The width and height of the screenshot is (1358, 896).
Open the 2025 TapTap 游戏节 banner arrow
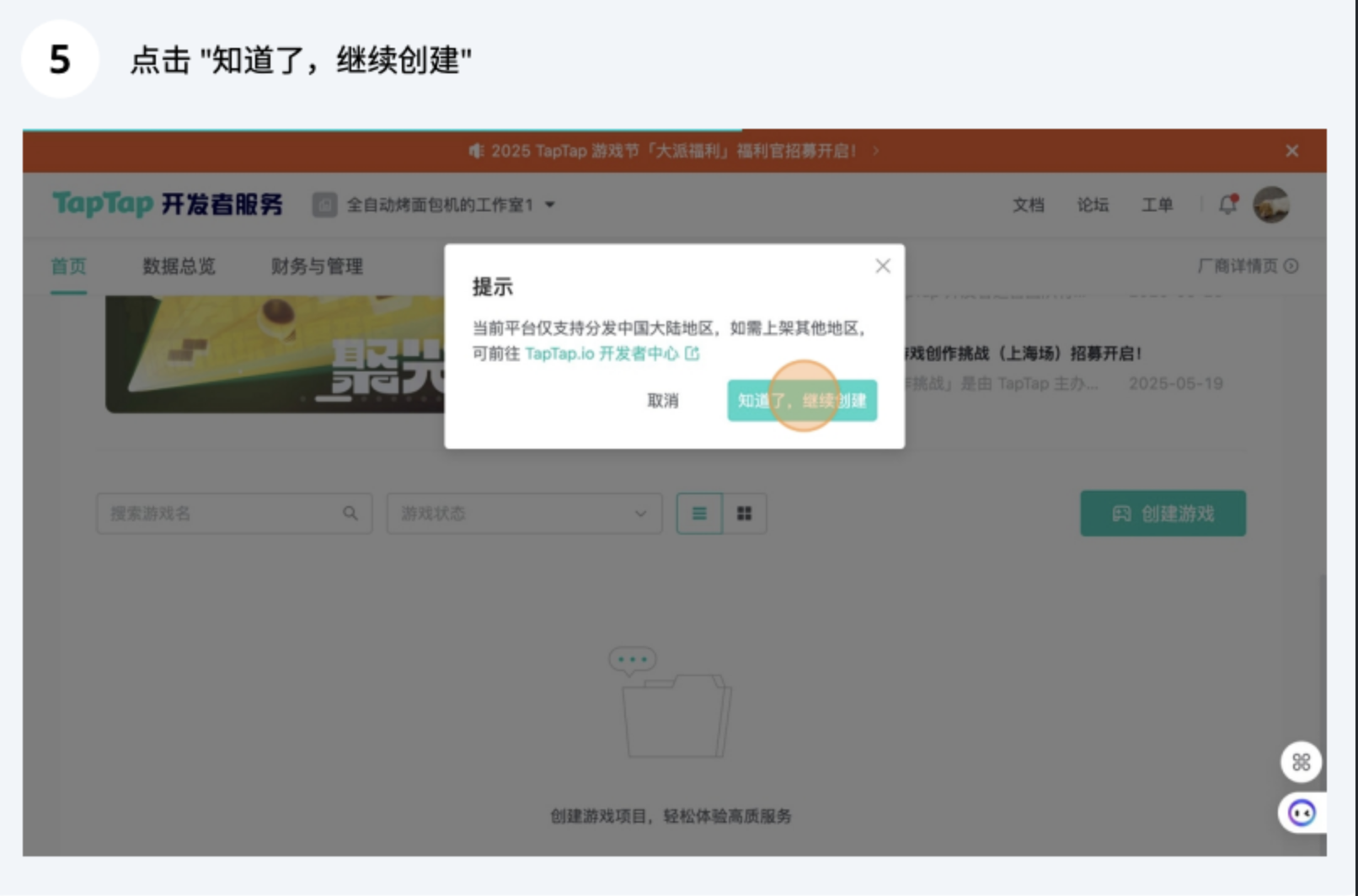[x=876, y=151]
